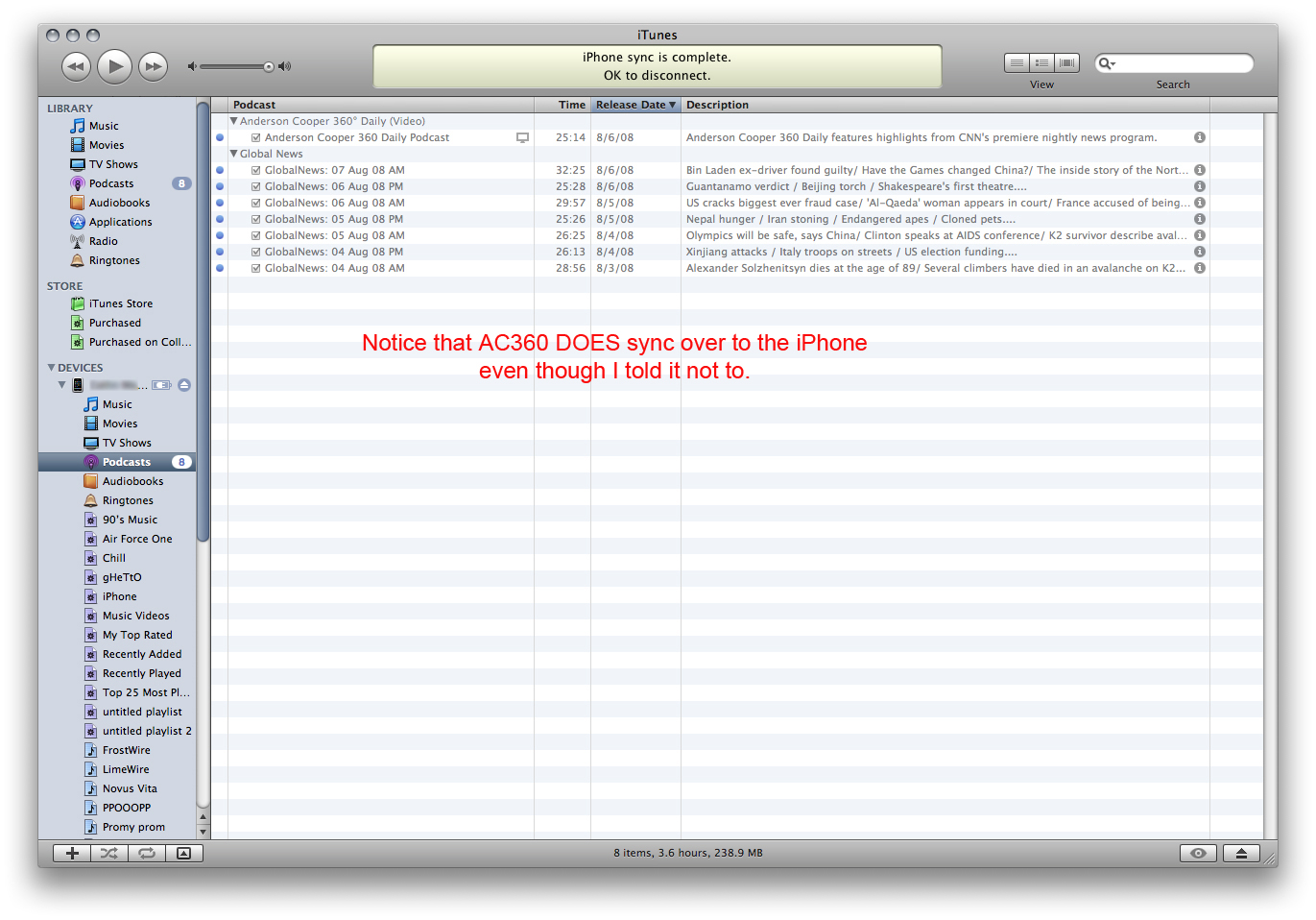Switch to list view icon

pyautogui.click(x=1017, y=62)
